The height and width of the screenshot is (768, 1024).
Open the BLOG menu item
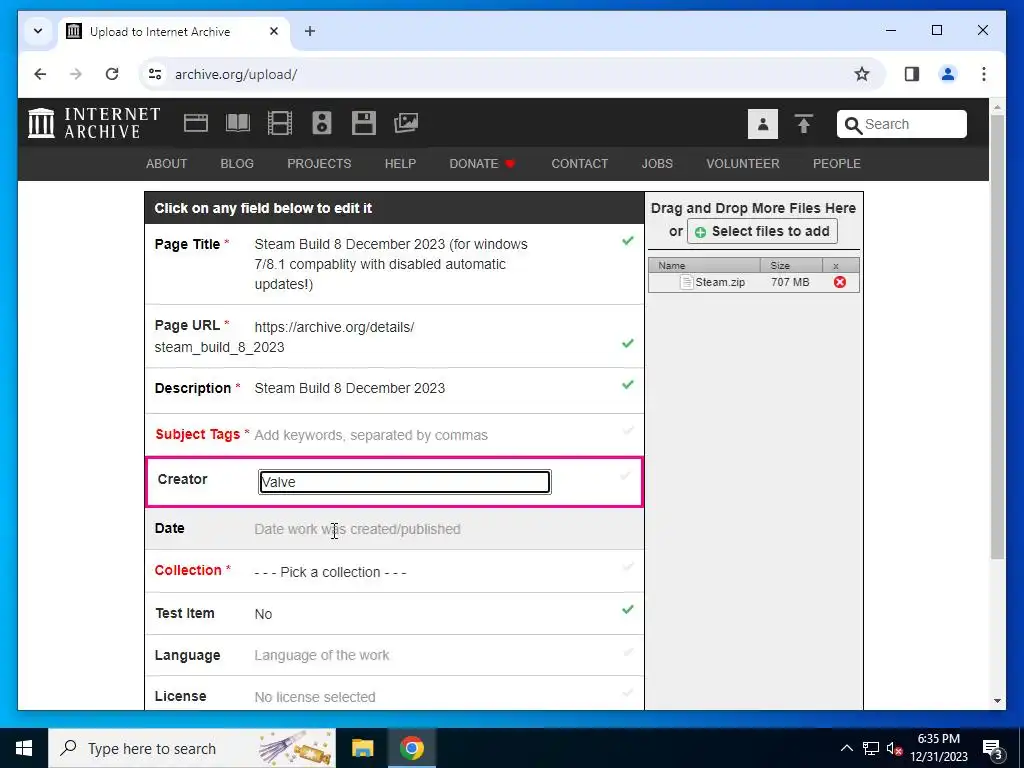pyautogui.click(x=237, y=164)
